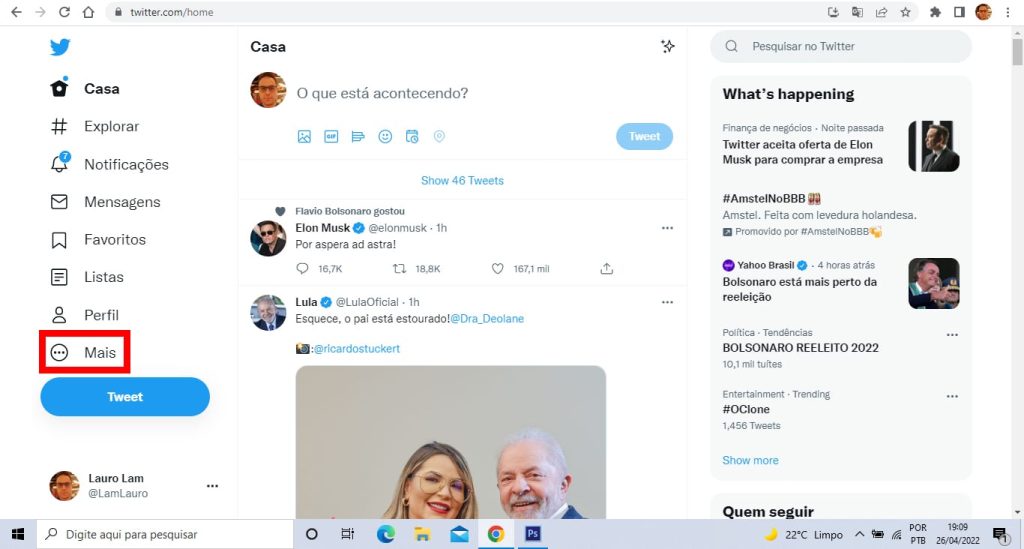Open more options for BOLSONARO REELEITO trend
Viewport: 1024px width, 549px height.
coord(952,335)
